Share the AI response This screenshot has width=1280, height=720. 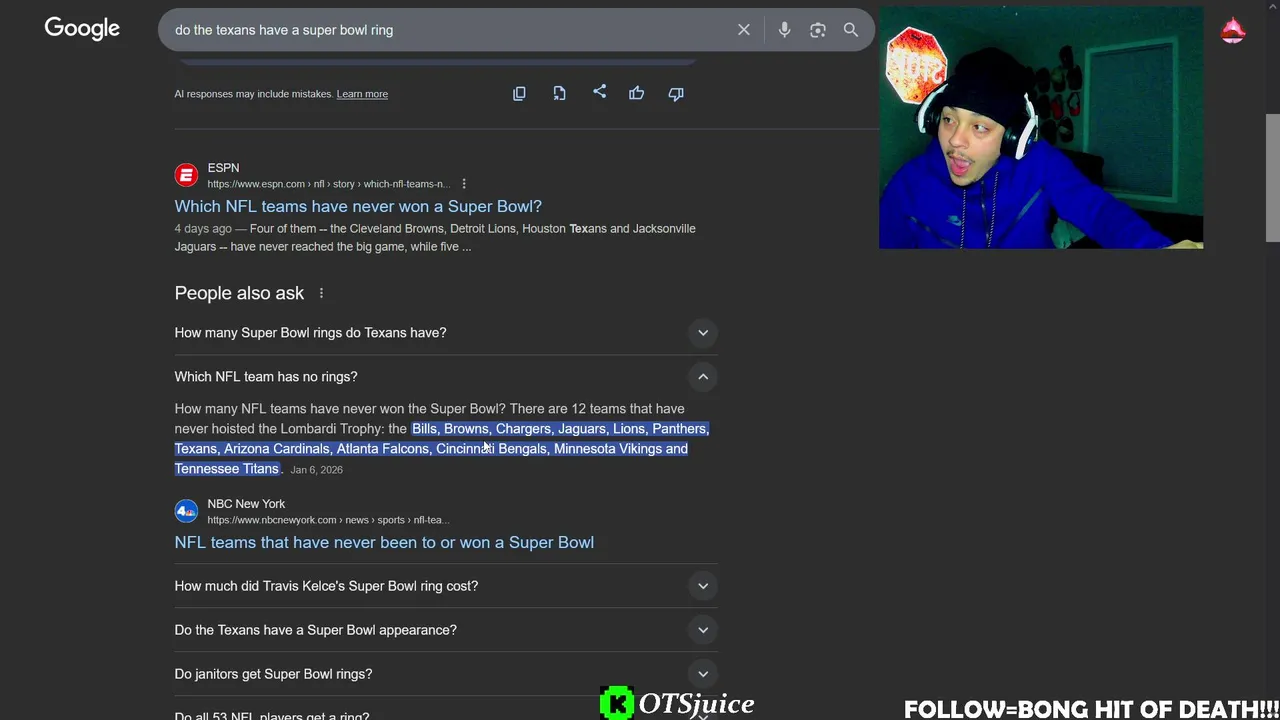coord(599,92)
